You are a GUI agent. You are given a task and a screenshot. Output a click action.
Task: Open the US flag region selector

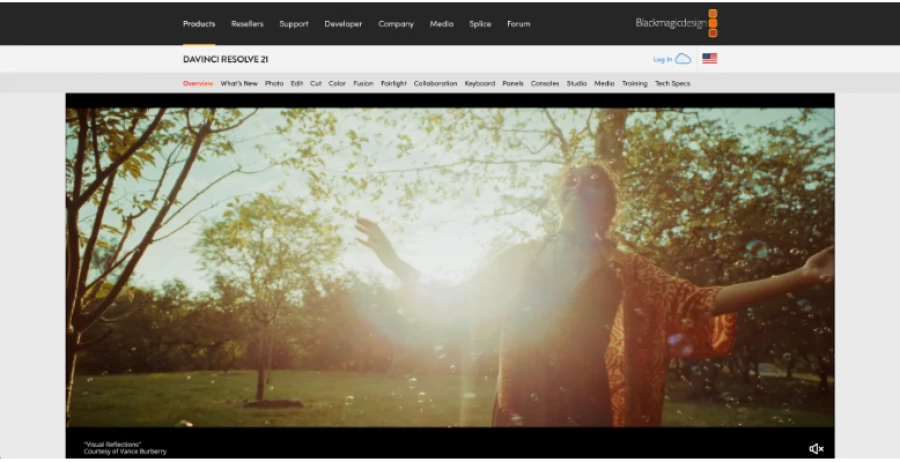coord(709,59)
